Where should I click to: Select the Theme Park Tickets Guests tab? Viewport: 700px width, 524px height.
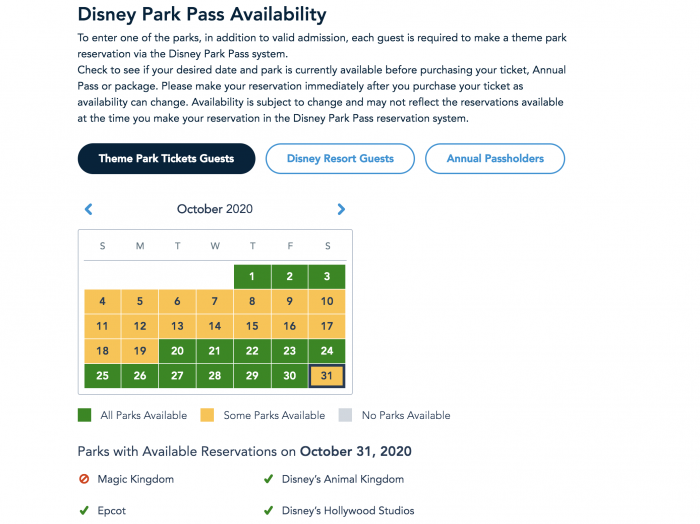[167, 158]
